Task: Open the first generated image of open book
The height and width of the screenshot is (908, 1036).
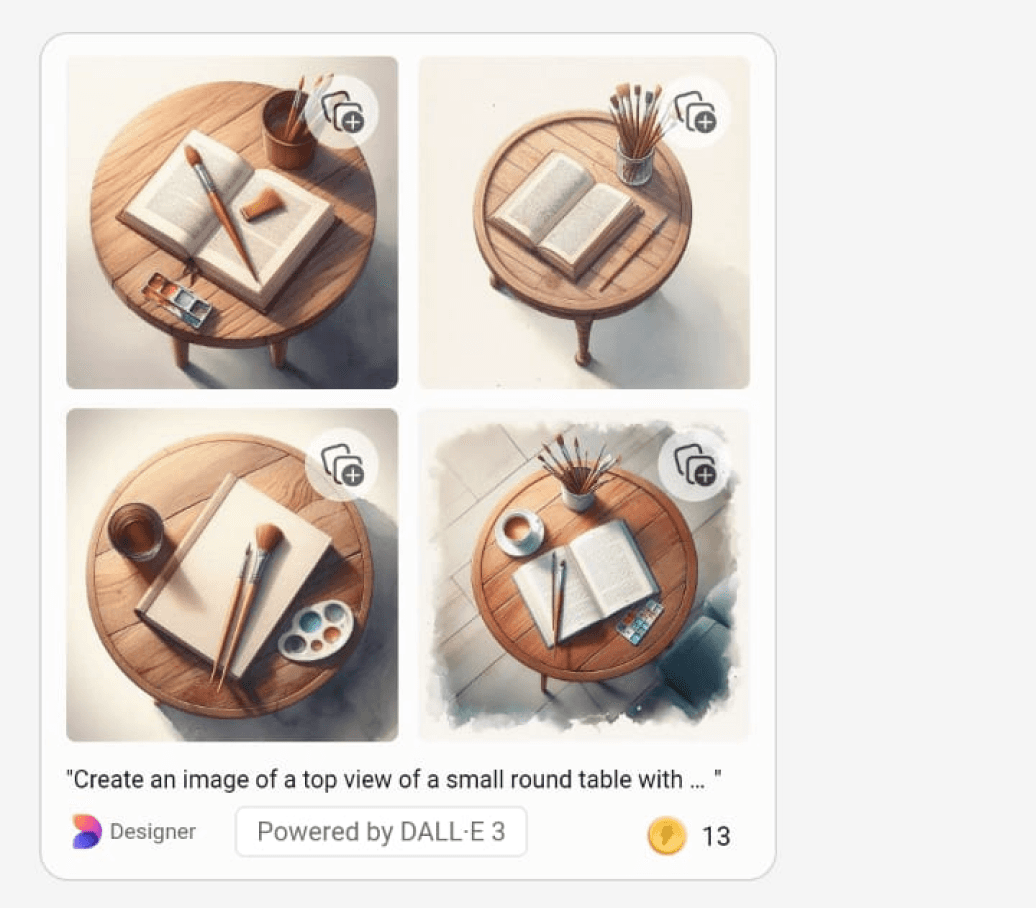Action: pyautogui.click(x=232, y=223)
